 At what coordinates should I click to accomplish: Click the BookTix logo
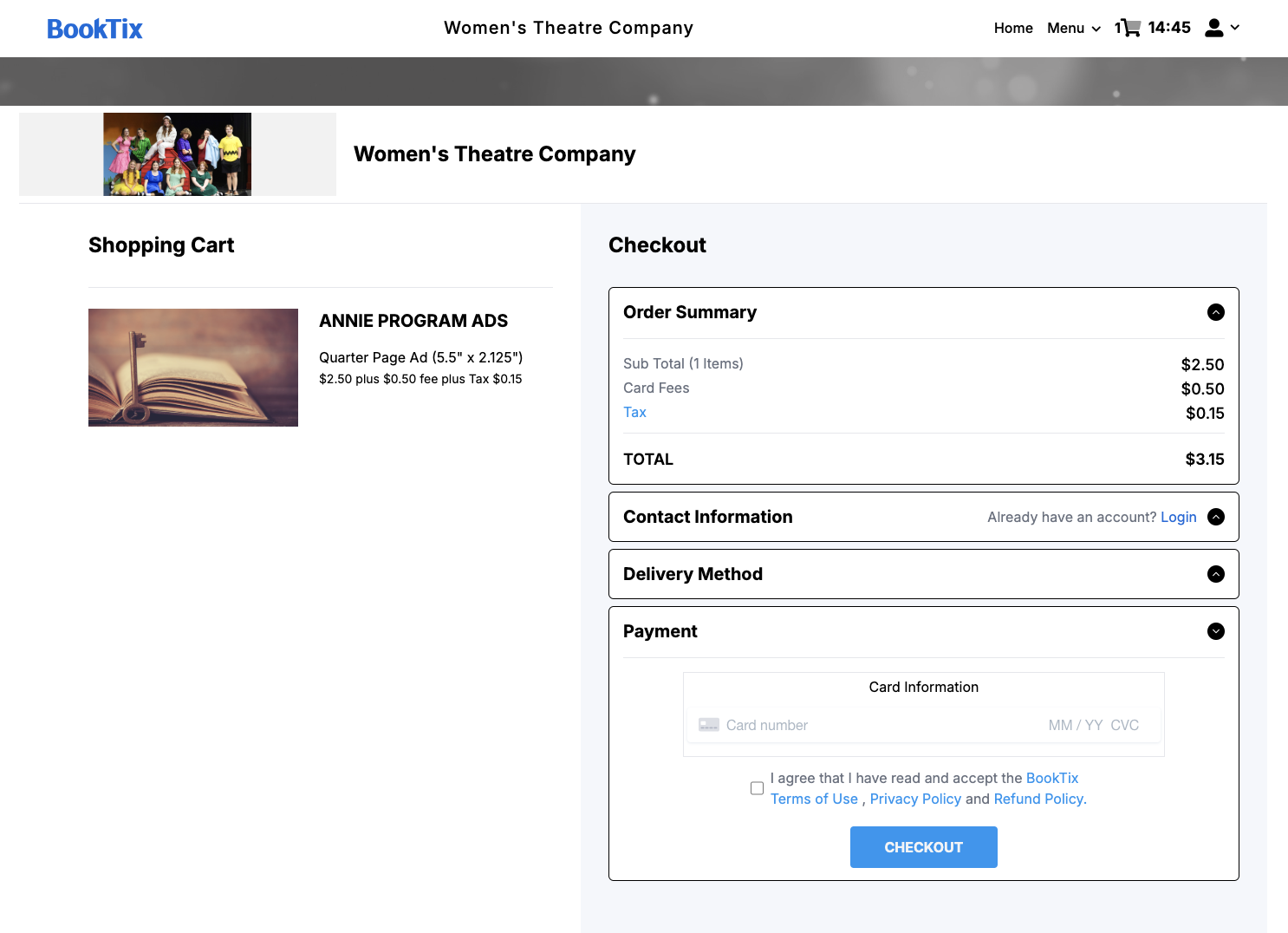click(x=94, y=29)
